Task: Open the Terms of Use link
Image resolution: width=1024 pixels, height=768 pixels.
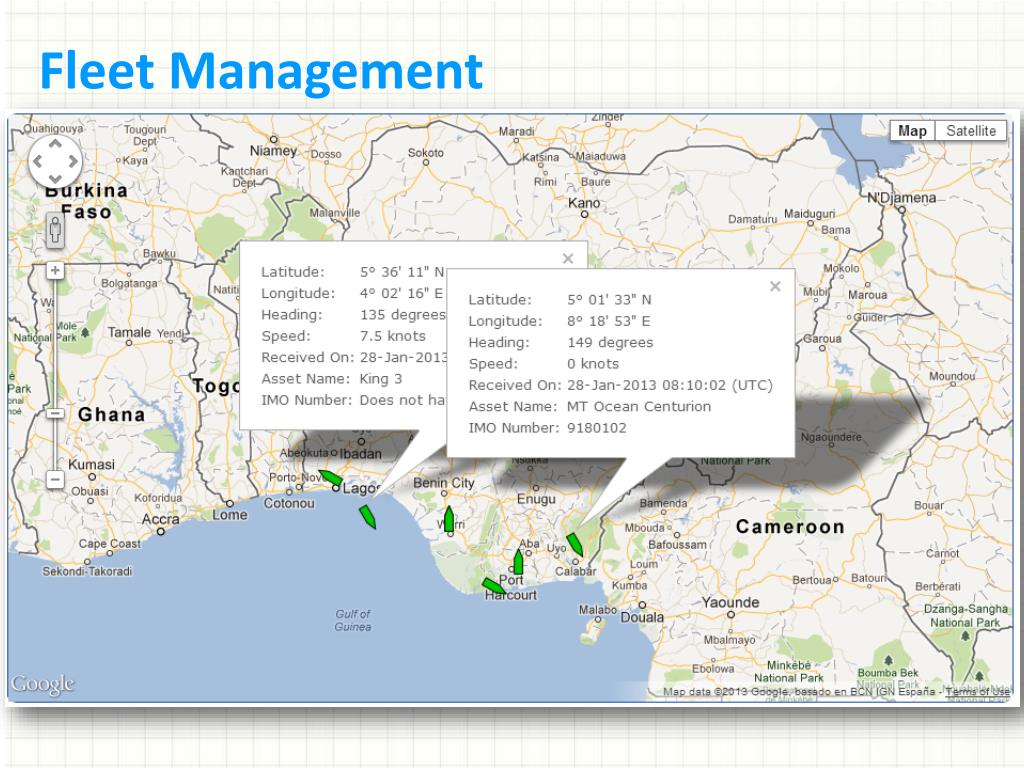Action: tap(978, 691)
